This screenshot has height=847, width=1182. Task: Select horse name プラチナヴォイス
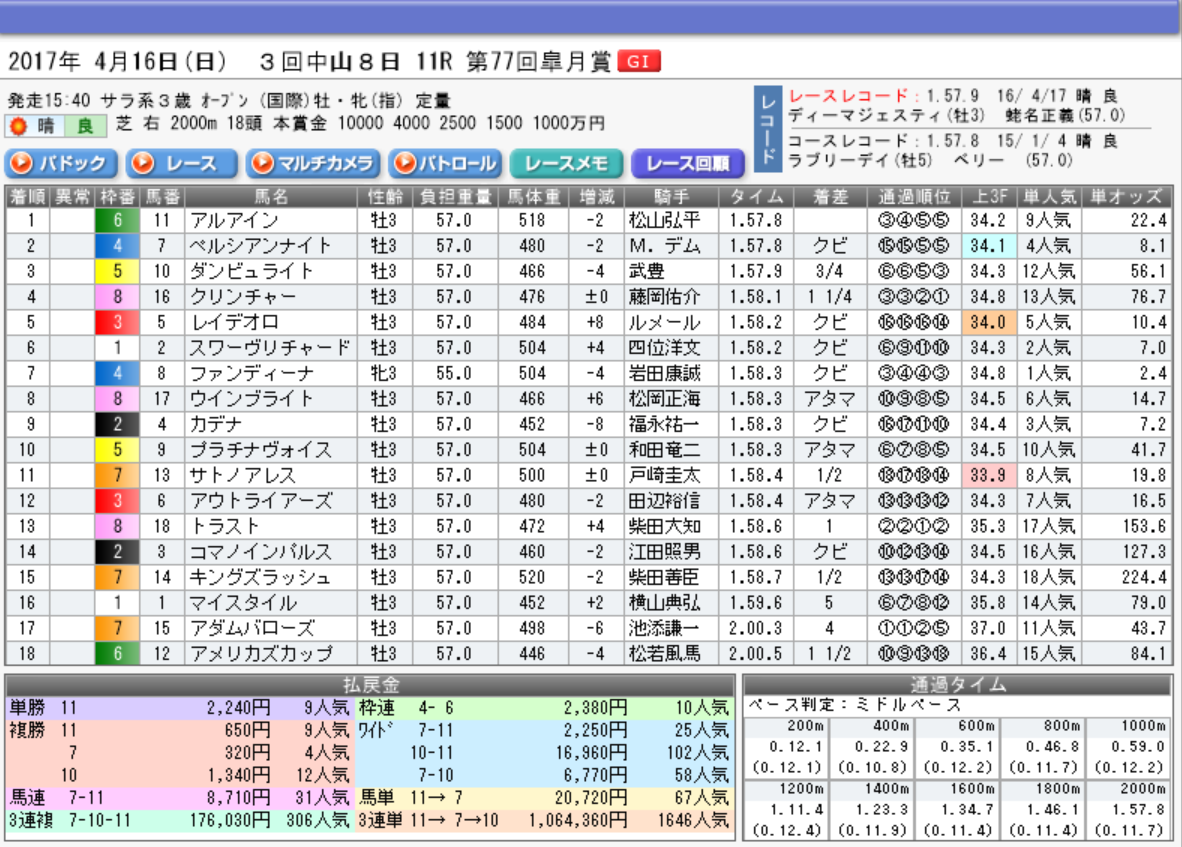pos(260,450)
